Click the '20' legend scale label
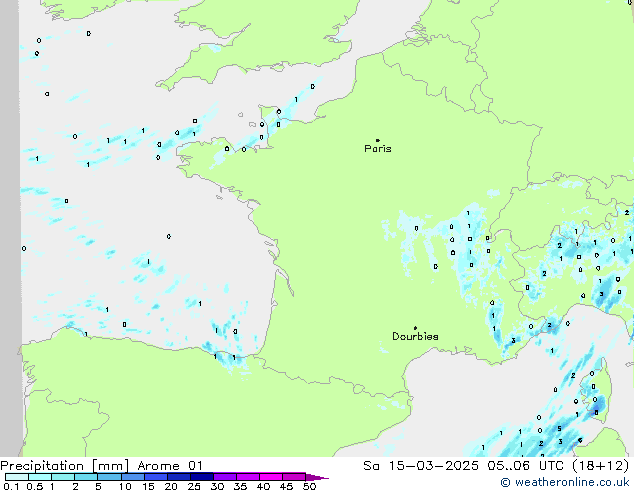This screenshot has height=490, width=634. (x=171, y=486)
